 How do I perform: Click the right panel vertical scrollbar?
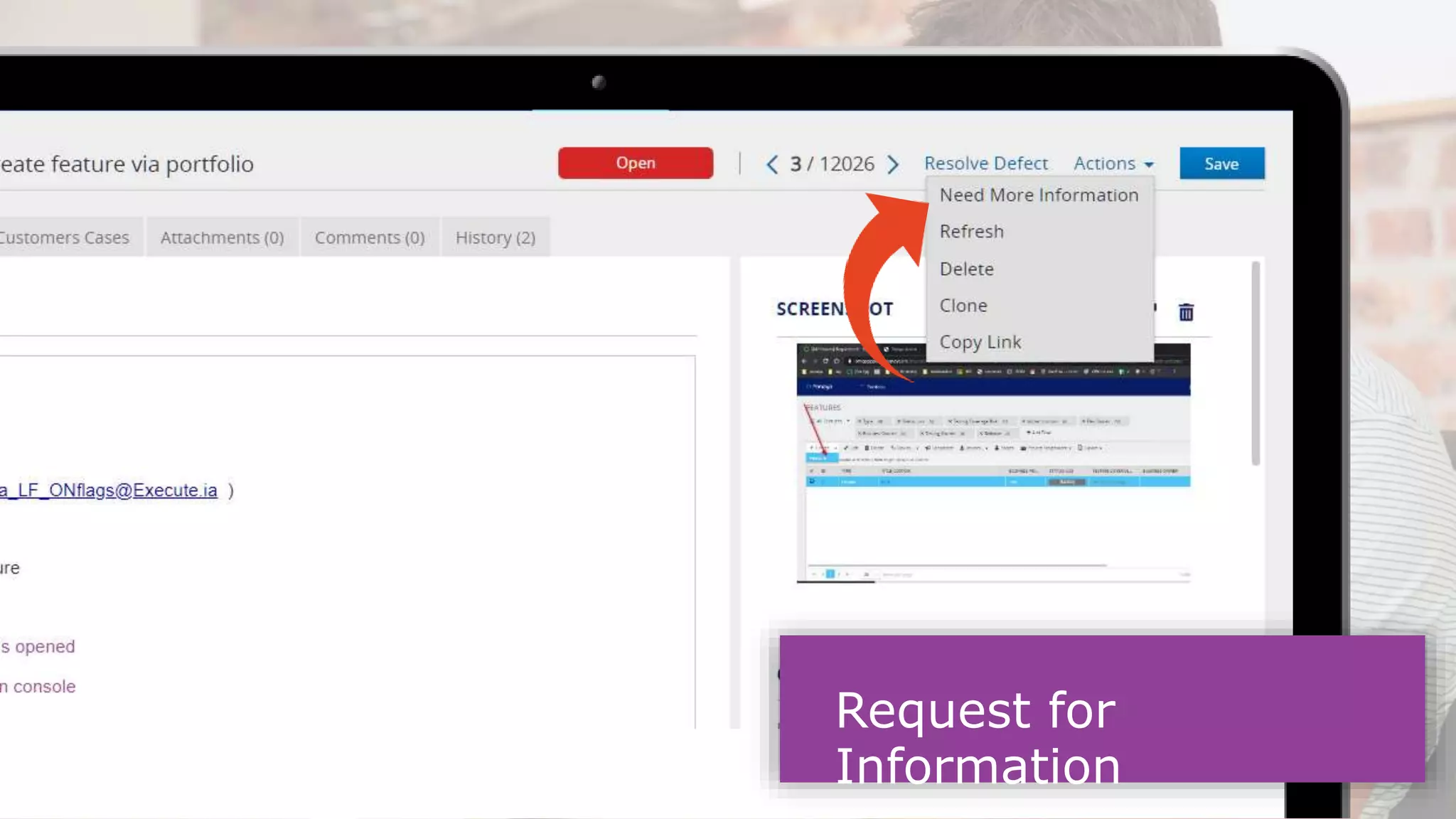(x=1256, y=363)
